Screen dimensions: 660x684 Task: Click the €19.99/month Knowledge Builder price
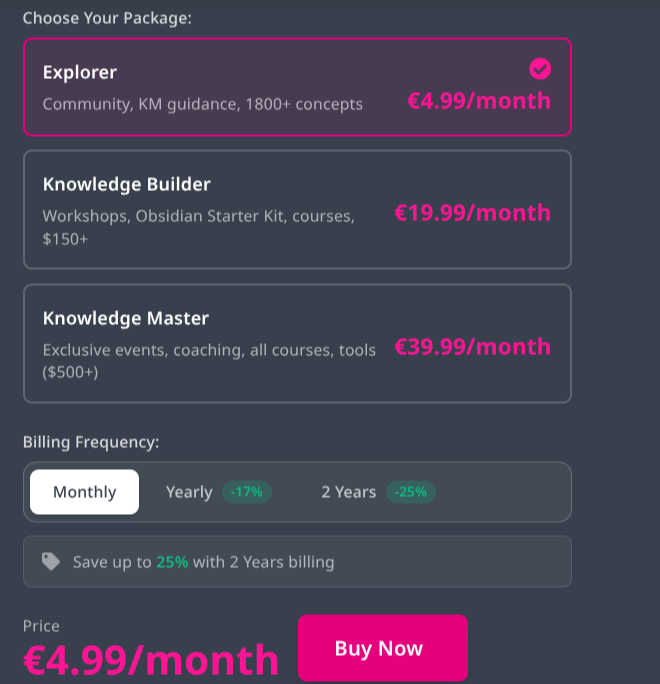point(472,212)
